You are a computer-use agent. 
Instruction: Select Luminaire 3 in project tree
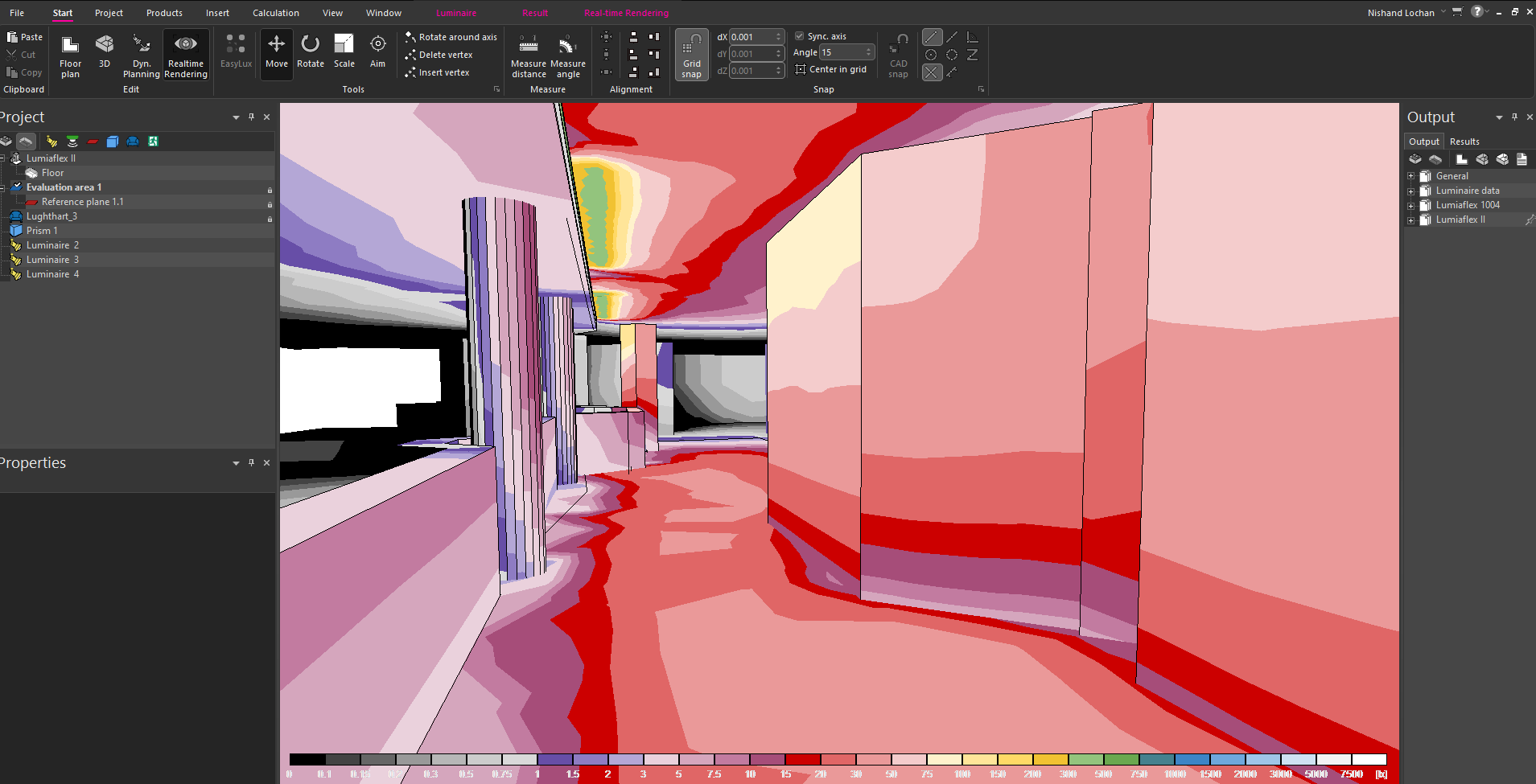[x=52, y=260]
